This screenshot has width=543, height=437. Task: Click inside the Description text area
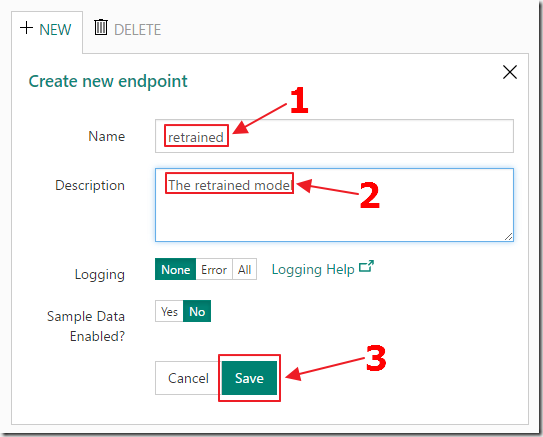pos(334,205)
